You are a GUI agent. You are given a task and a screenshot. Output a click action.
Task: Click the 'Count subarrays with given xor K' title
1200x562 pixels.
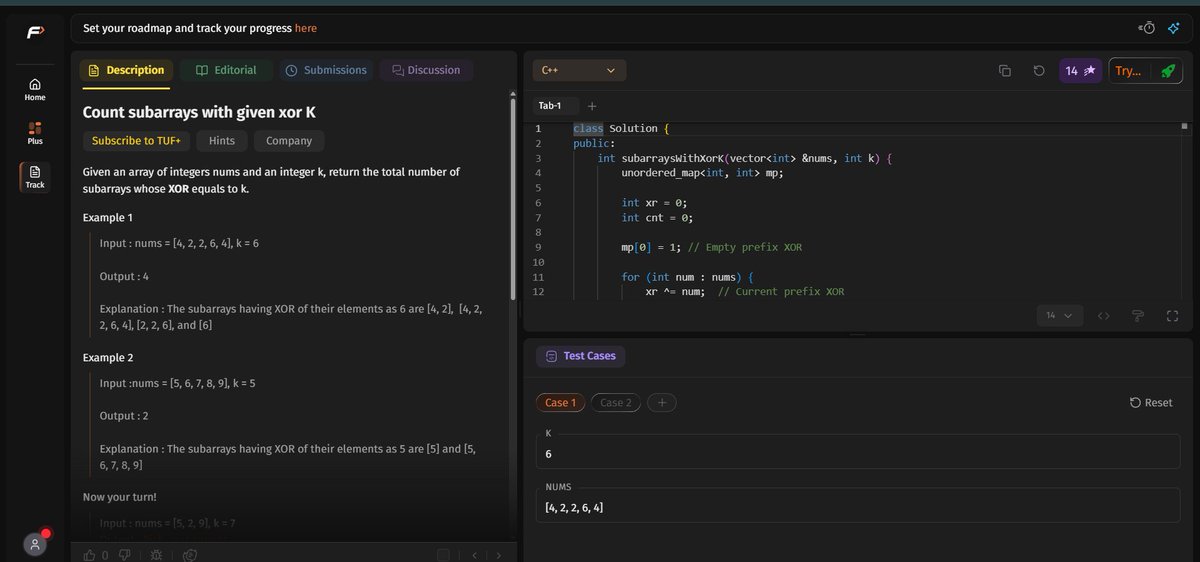pyautogui.click(x=199, y=112)
